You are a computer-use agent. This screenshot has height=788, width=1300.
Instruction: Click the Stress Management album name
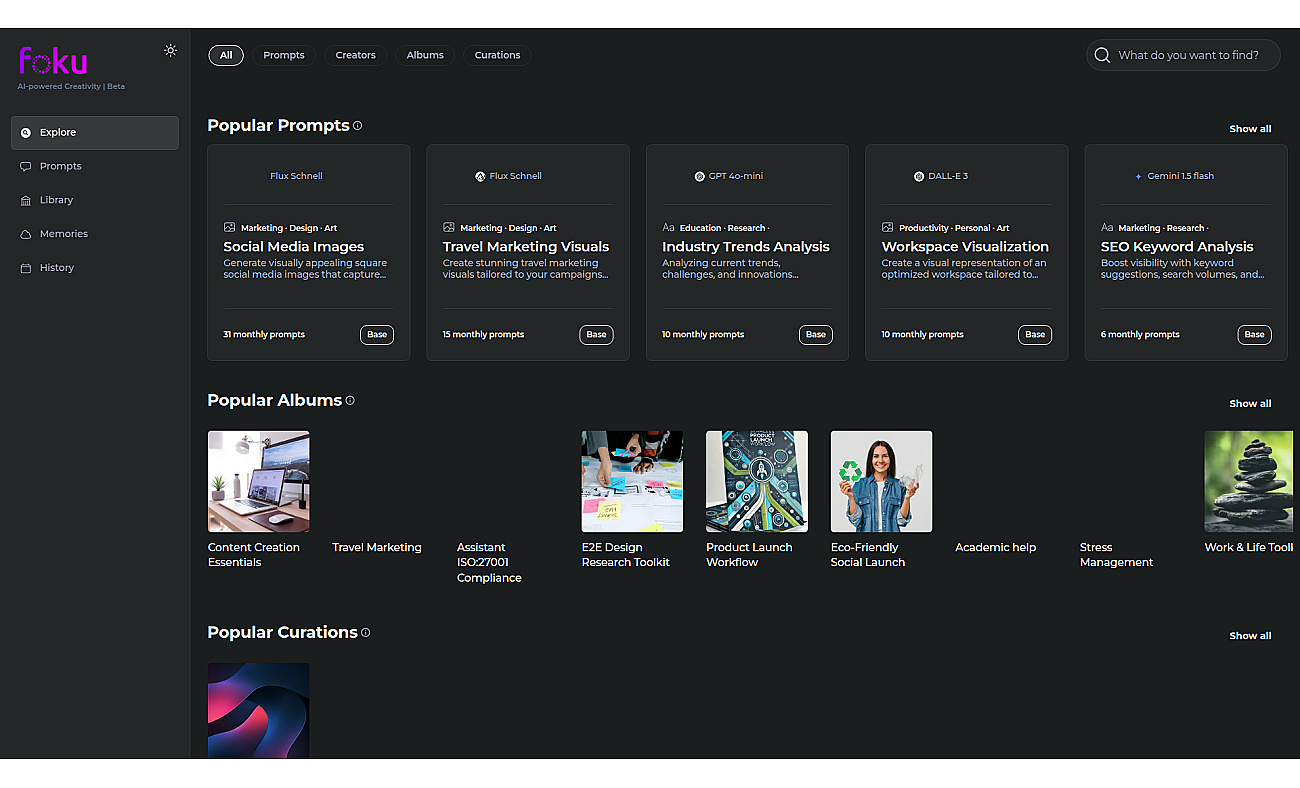(x=1116, y=555)
